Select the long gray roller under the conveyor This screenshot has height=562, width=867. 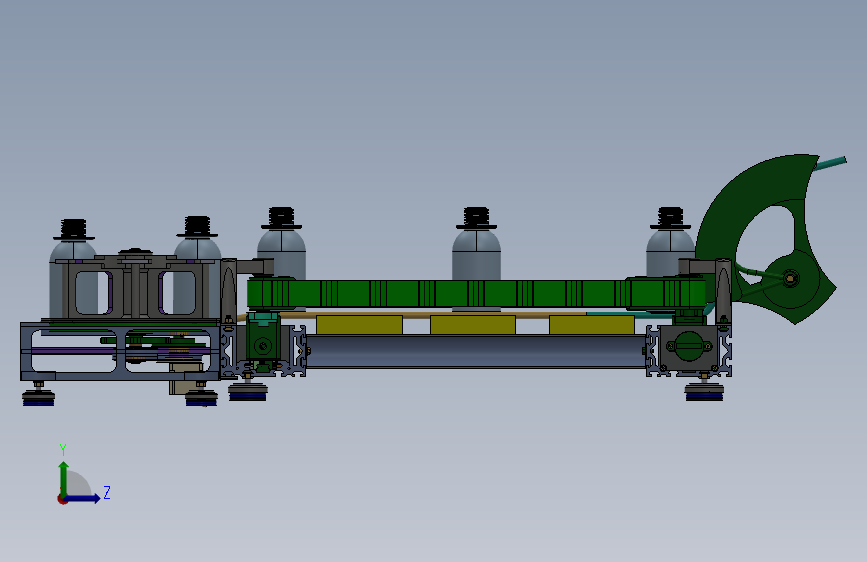[x=476, y=351]
